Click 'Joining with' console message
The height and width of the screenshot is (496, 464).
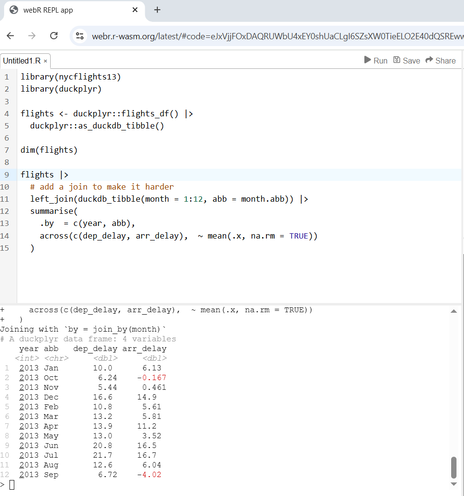(83, 329)
